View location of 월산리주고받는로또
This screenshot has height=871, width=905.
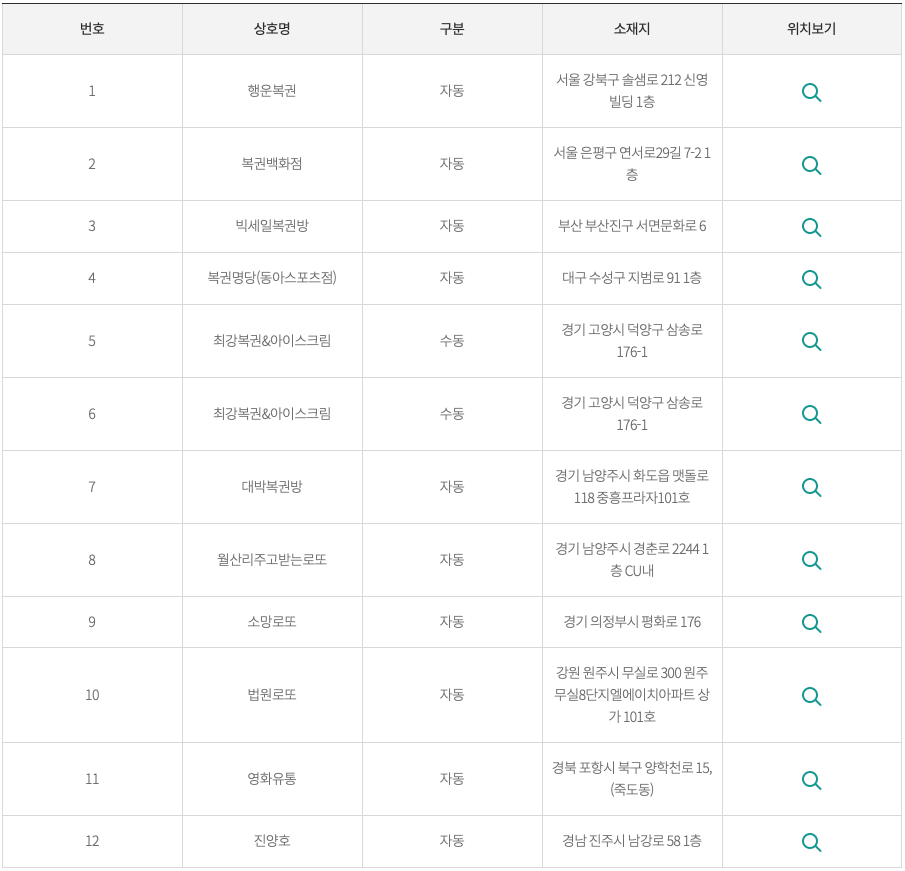tap(811, 560)
